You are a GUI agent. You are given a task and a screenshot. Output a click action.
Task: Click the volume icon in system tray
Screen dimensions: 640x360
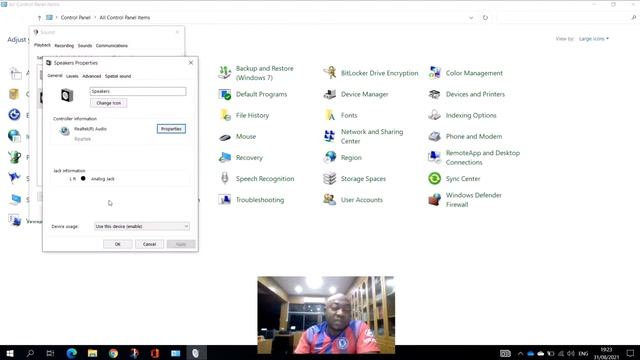571,353
